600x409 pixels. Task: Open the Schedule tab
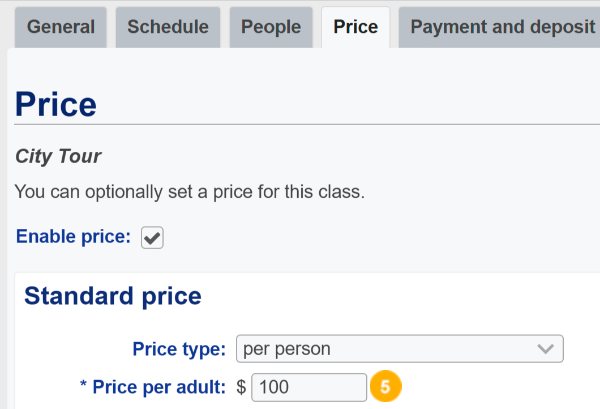point(168,27)
